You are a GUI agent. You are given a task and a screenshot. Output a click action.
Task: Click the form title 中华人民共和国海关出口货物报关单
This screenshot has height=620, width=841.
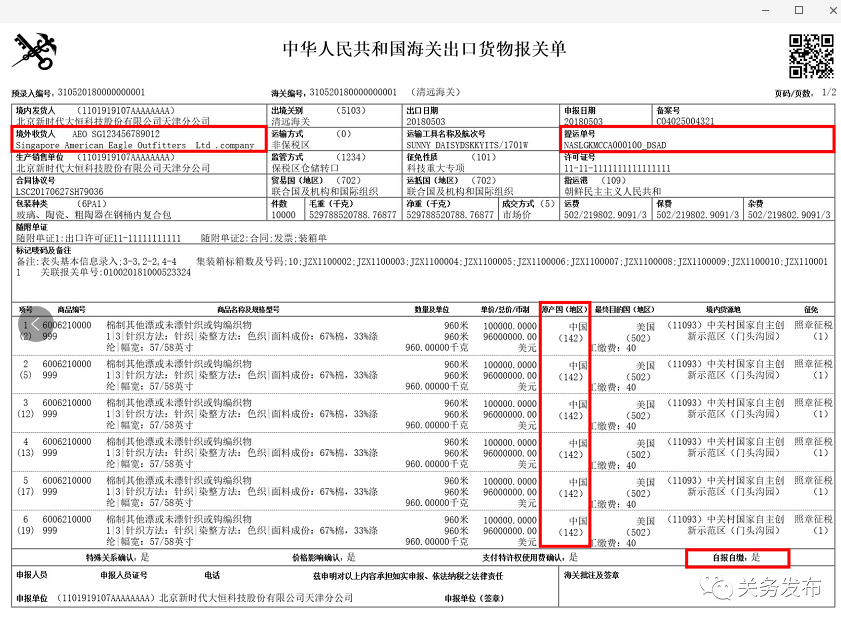point(425,49)
